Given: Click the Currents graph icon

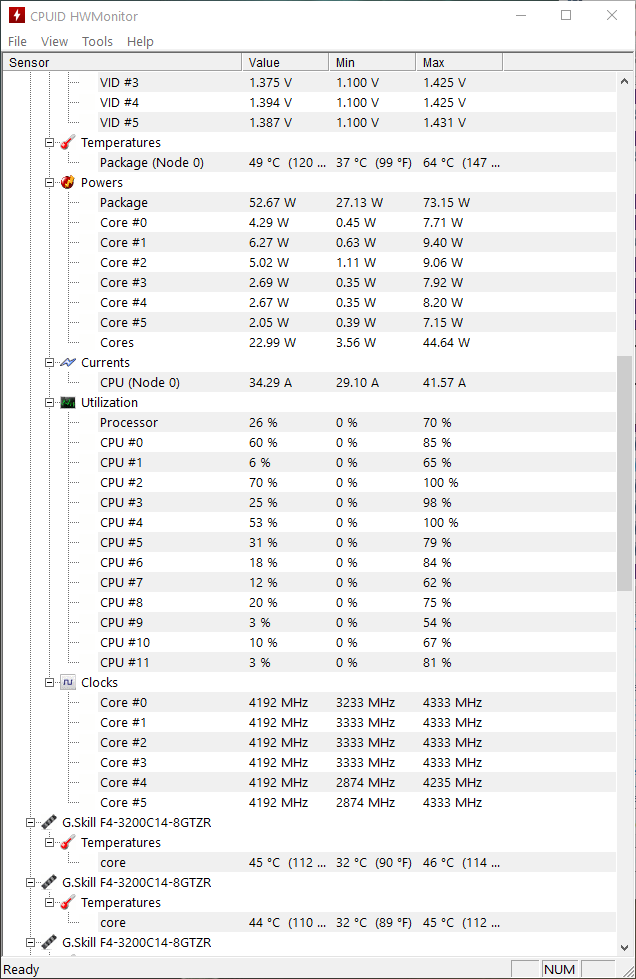Looking at the screenshot, I should pyautogui.click(x=67, y=362).
